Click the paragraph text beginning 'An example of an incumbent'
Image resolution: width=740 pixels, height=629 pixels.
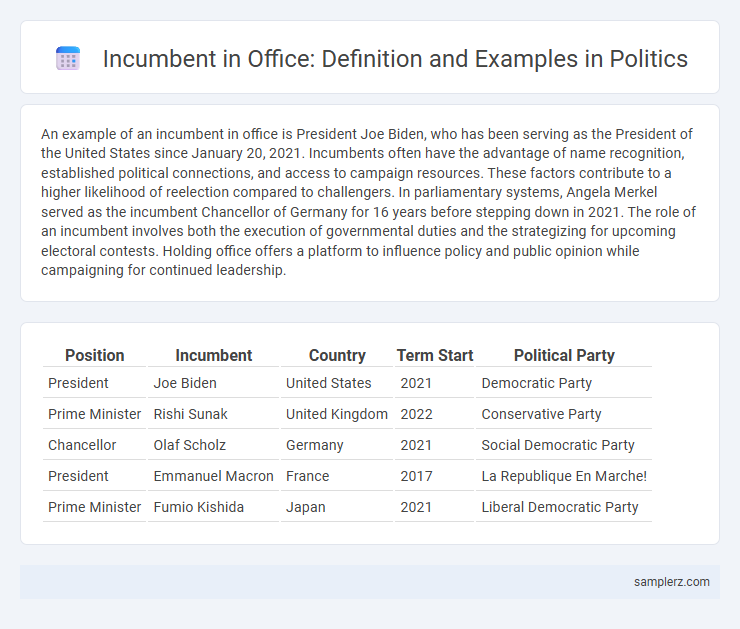click(368, 202)
